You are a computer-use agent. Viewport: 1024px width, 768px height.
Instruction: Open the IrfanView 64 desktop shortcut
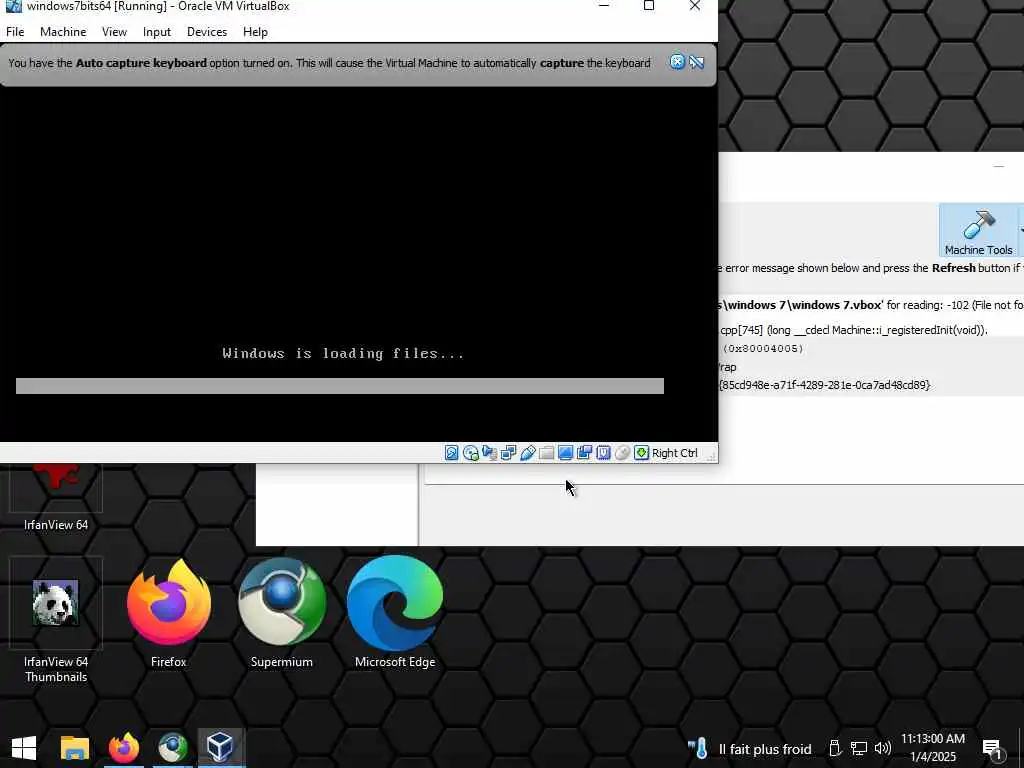(56, 498)
